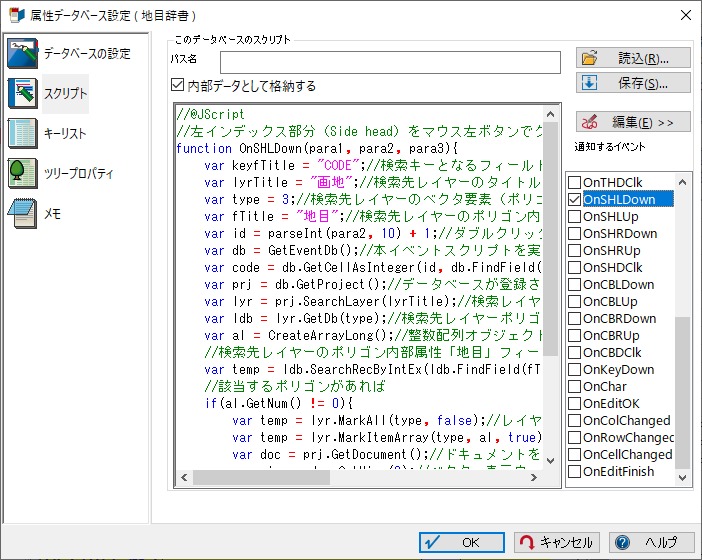
Task: Enable the OnKeyDown event checkbox
Action: point(574,369)
